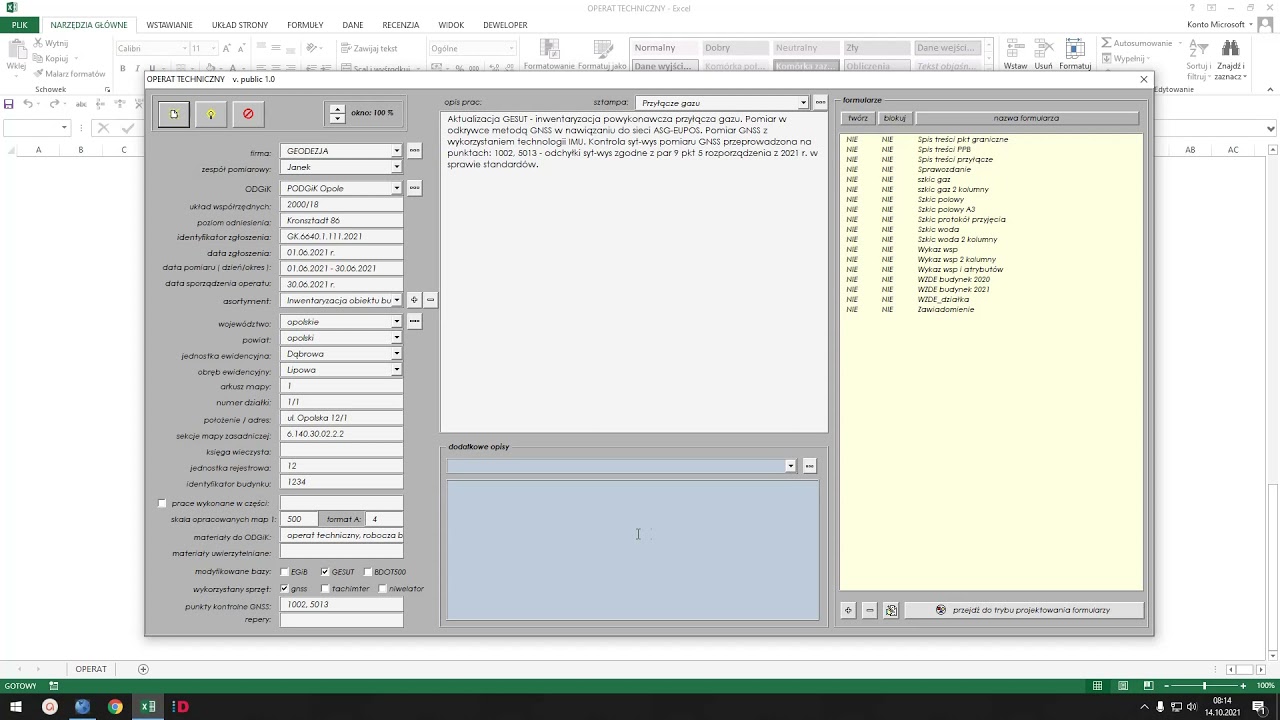Click 'przejdź do trybu projektowania formularzy' button
The width and height of the screenshot is (1280, 720).
[x=1023, y=610]
